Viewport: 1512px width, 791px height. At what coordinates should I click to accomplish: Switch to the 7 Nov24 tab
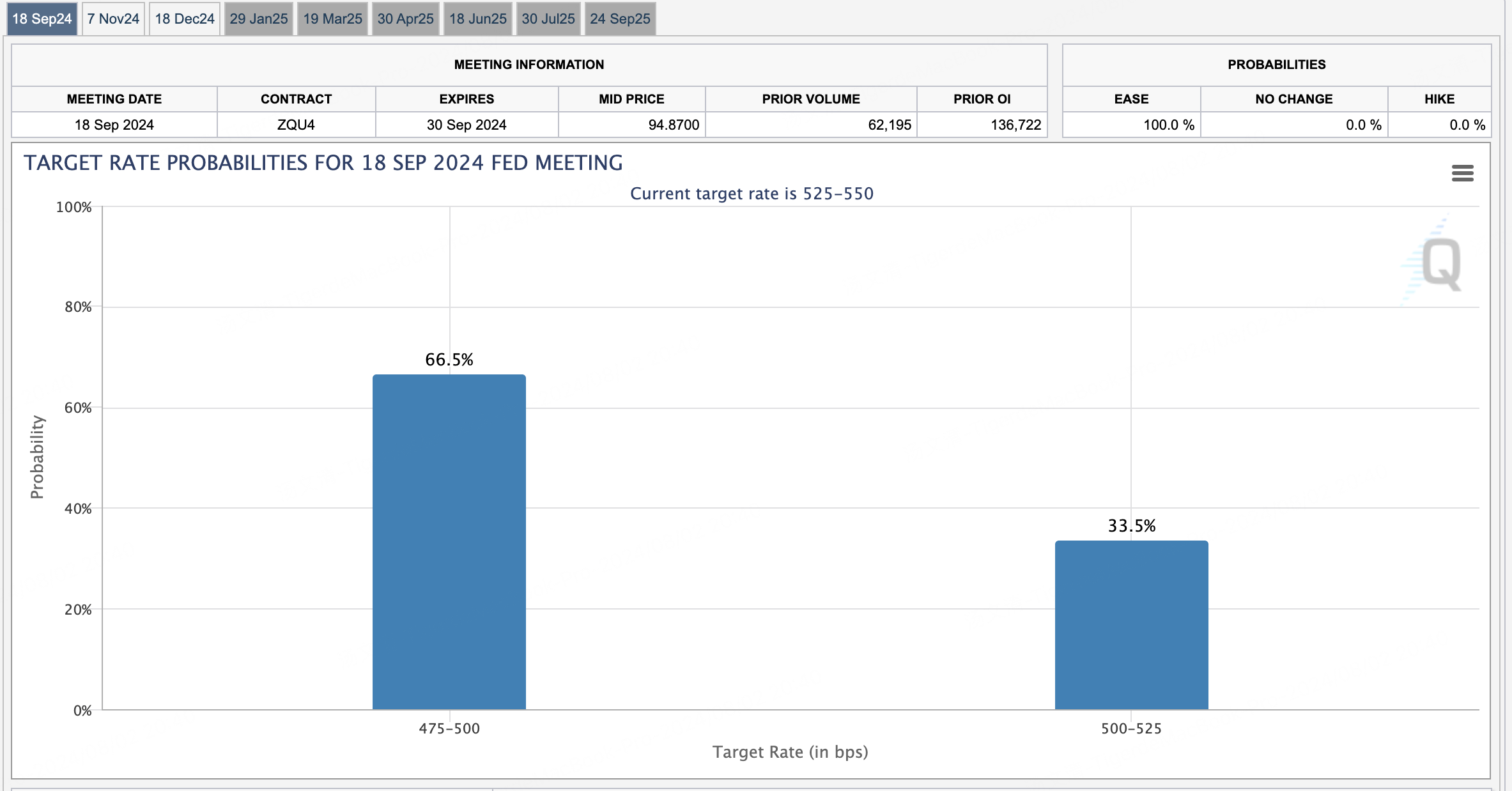(x=113, y=19)
